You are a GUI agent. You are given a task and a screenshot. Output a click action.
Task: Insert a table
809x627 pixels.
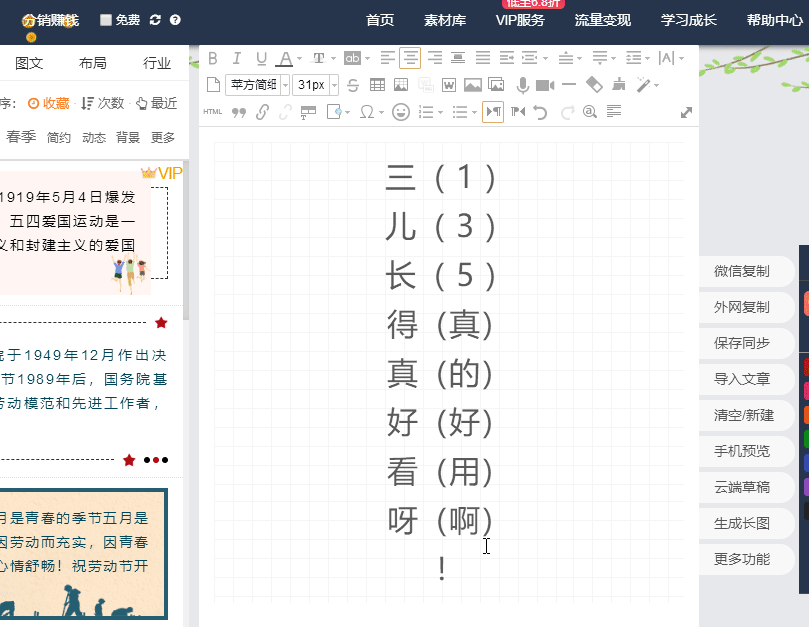(x=377, y=85)
